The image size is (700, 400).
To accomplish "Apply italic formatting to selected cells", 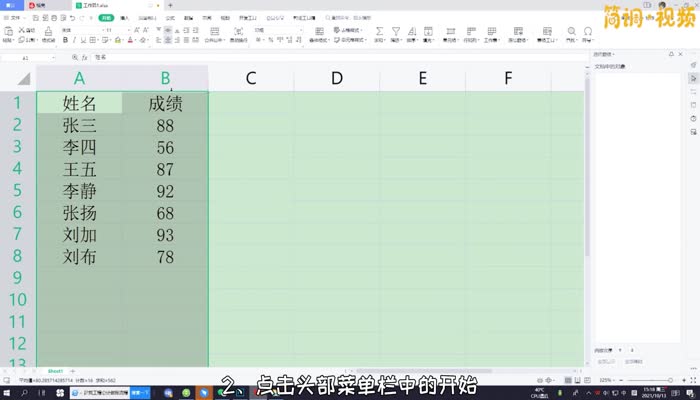I will (x=74, y=41).
